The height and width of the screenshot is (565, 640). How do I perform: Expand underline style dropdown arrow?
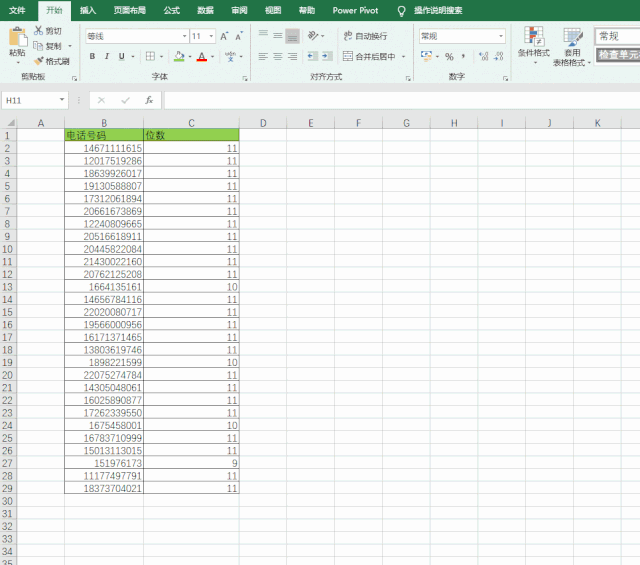(x=133, y=56)
